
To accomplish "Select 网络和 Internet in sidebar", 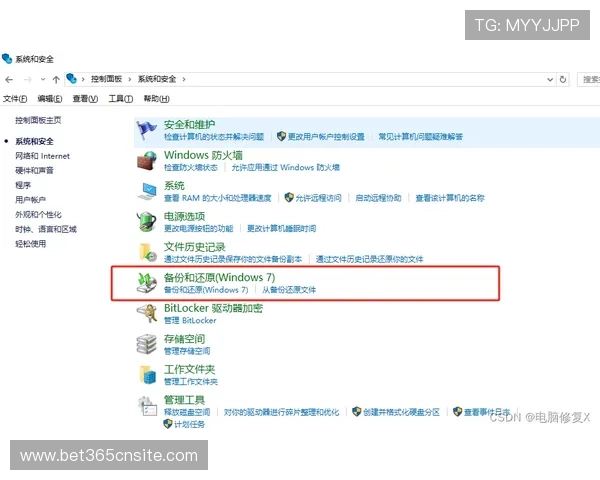I will tap(42, 156).
